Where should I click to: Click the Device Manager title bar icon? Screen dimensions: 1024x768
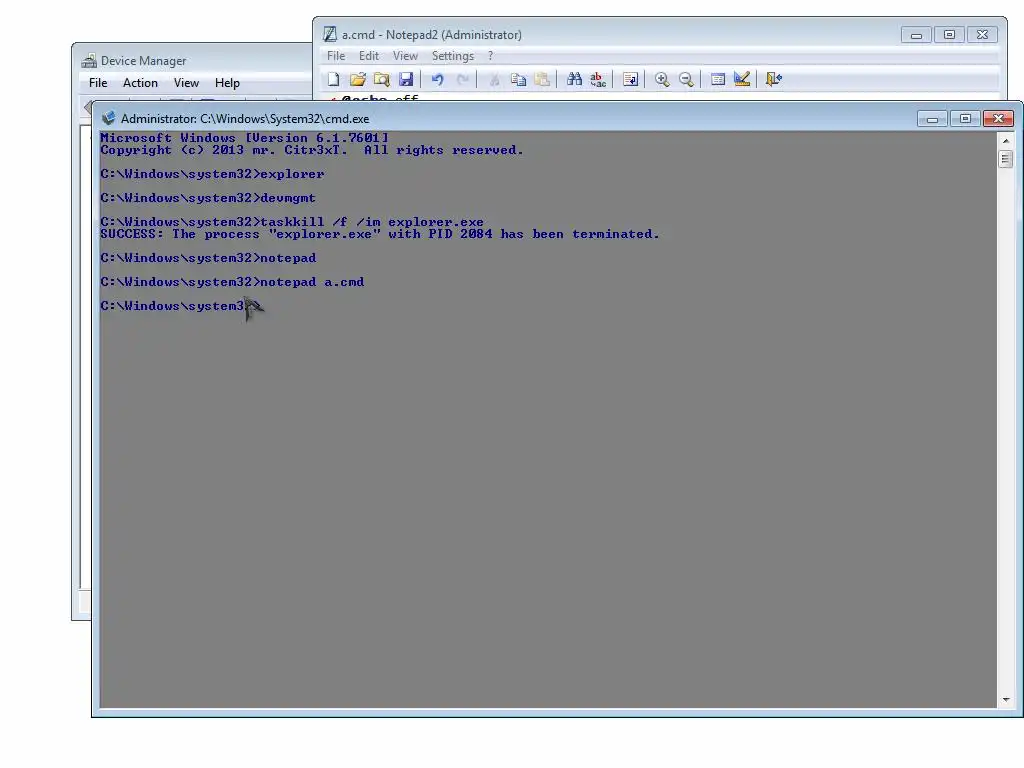pos(89,61)
